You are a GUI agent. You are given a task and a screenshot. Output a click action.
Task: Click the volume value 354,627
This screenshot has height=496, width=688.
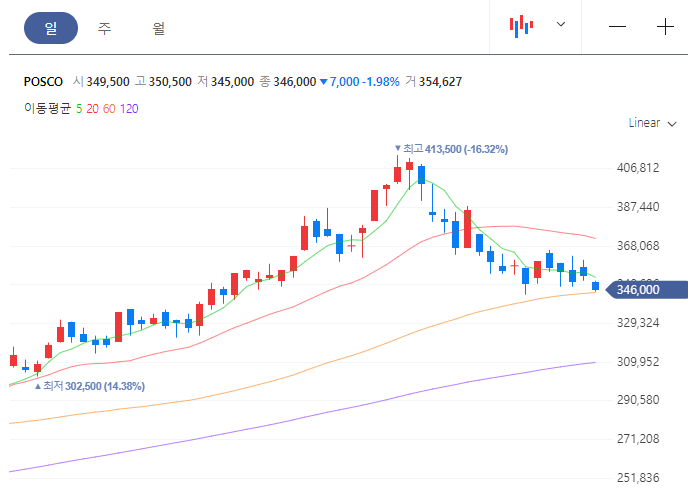(440, 82)
